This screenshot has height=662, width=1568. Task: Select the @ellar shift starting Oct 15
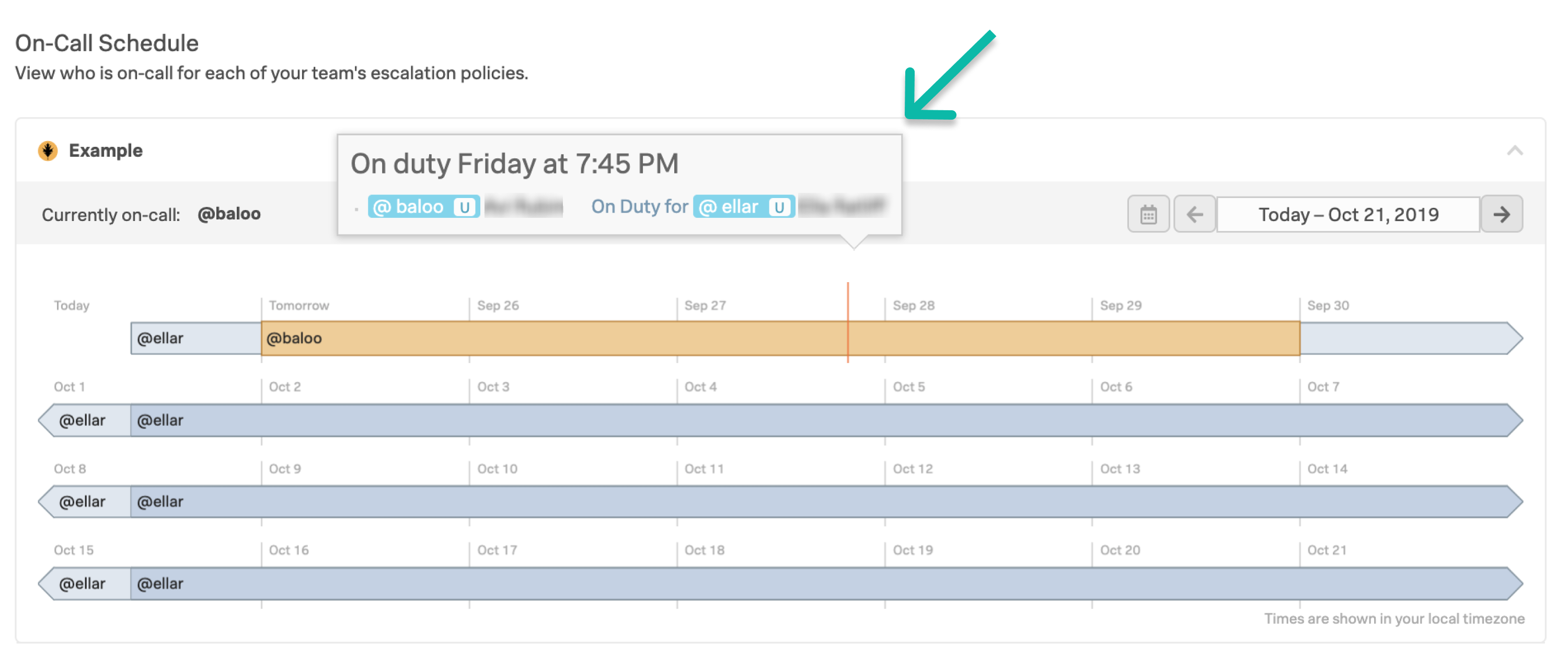click(827, 584)
